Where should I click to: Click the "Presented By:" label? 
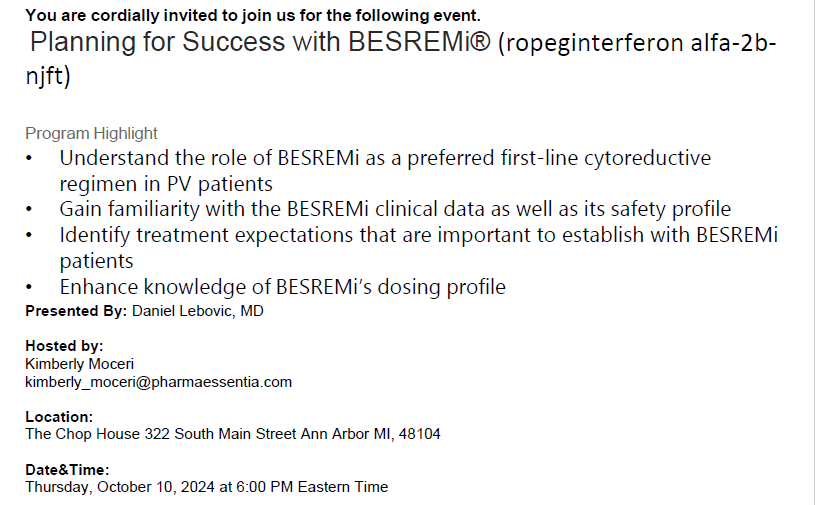[x=76, y=311]
